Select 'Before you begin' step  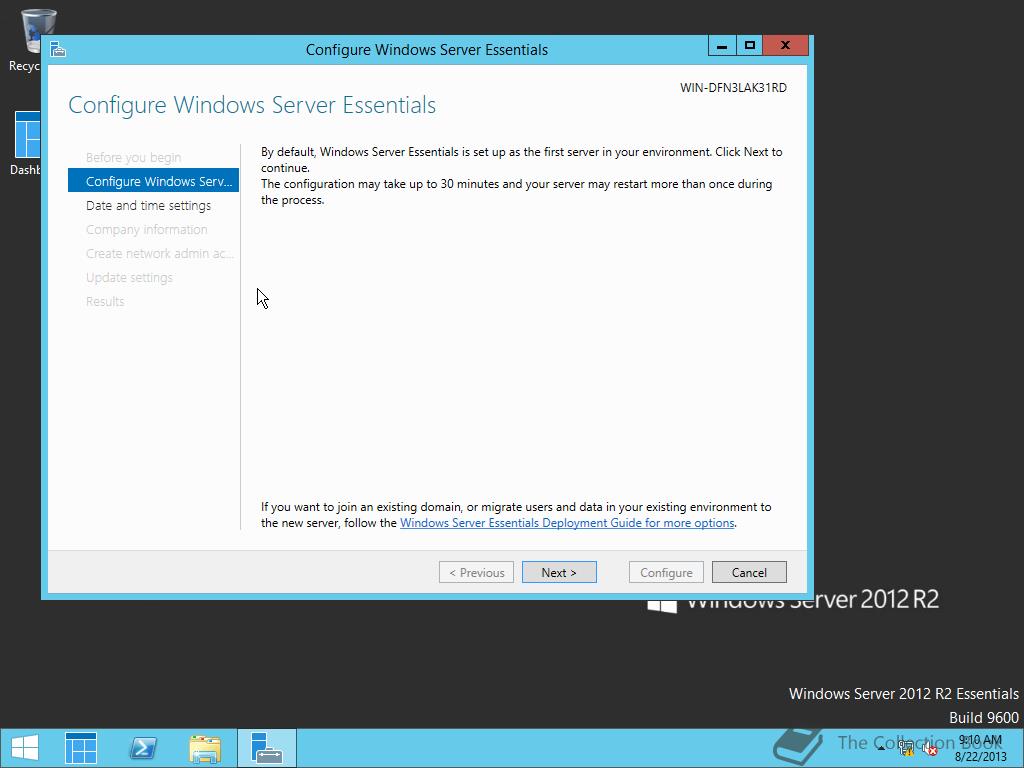[133, 157]
